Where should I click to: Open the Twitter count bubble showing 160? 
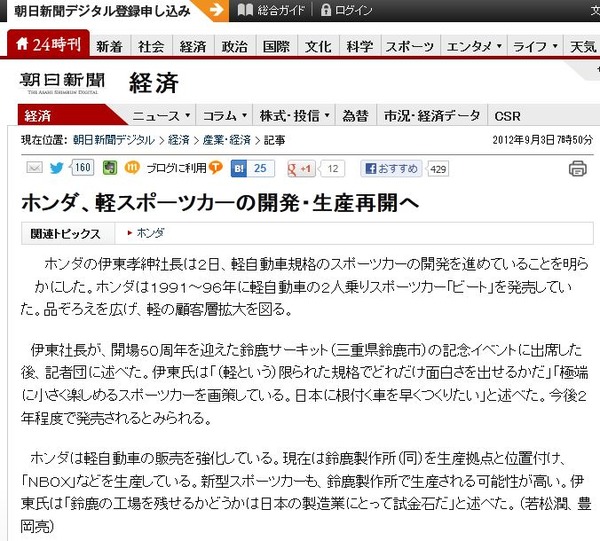(82, 168)
